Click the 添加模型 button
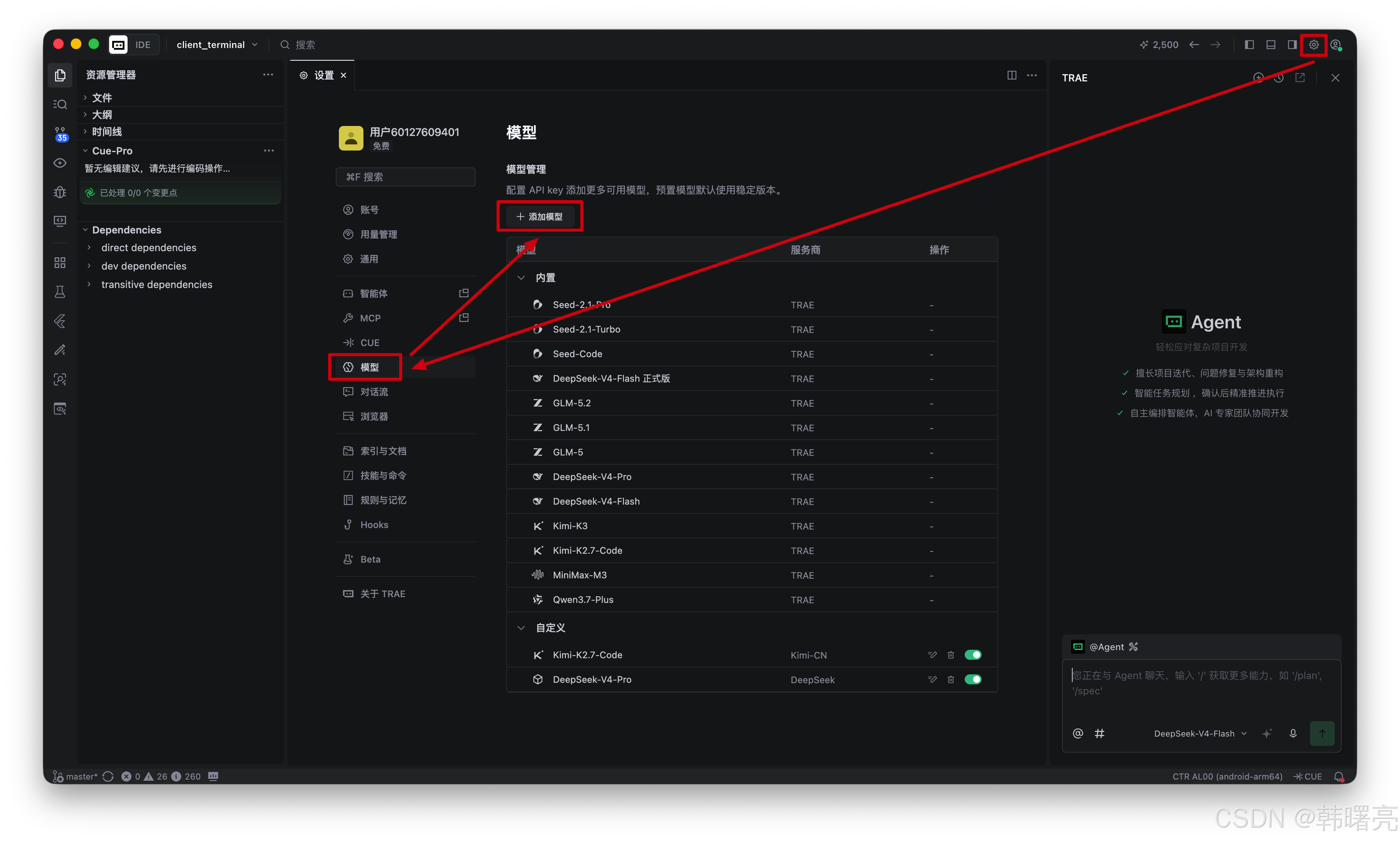The image size is (1400, 841). [539, 217]
